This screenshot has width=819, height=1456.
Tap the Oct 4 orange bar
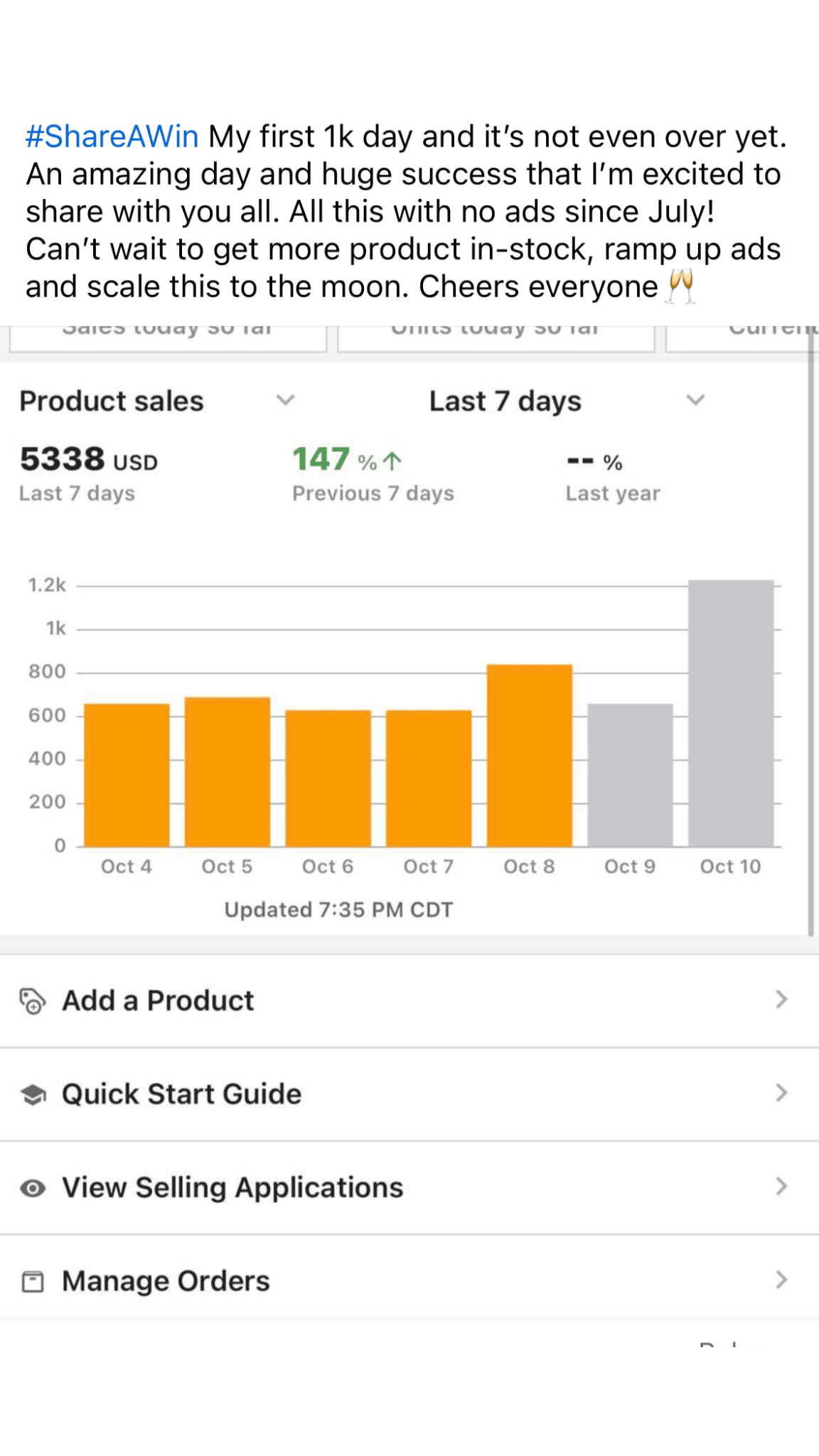point(127,775)
